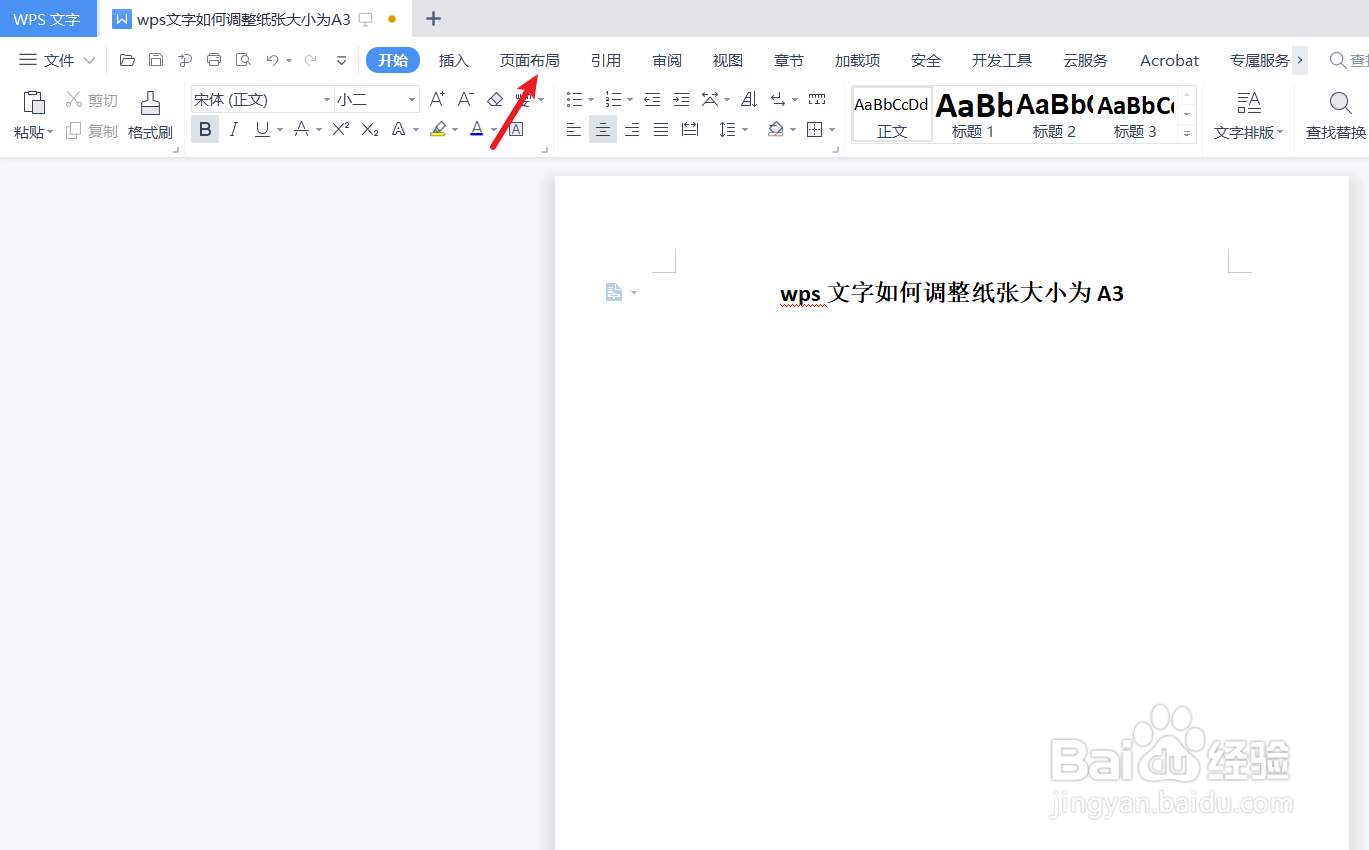The image size is (1369, 850).
Task: Increase font size with A+ icon
Action: coord(437,99)
